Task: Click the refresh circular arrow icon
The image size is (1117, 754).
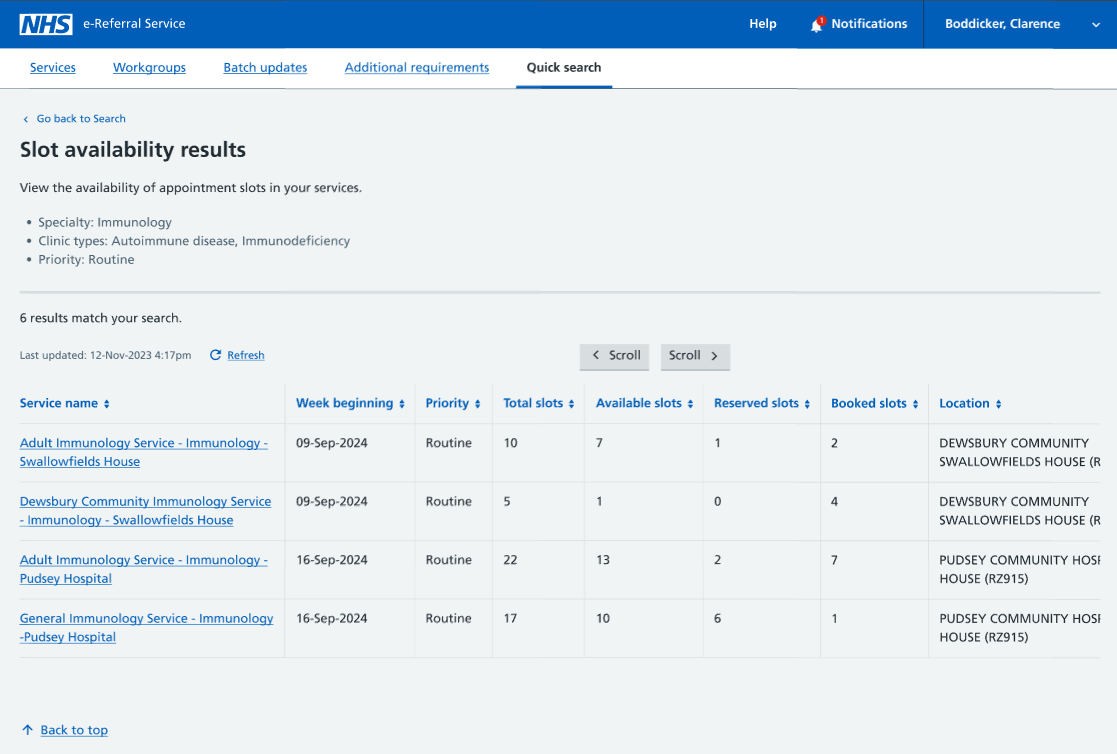Action: (215, 355)
